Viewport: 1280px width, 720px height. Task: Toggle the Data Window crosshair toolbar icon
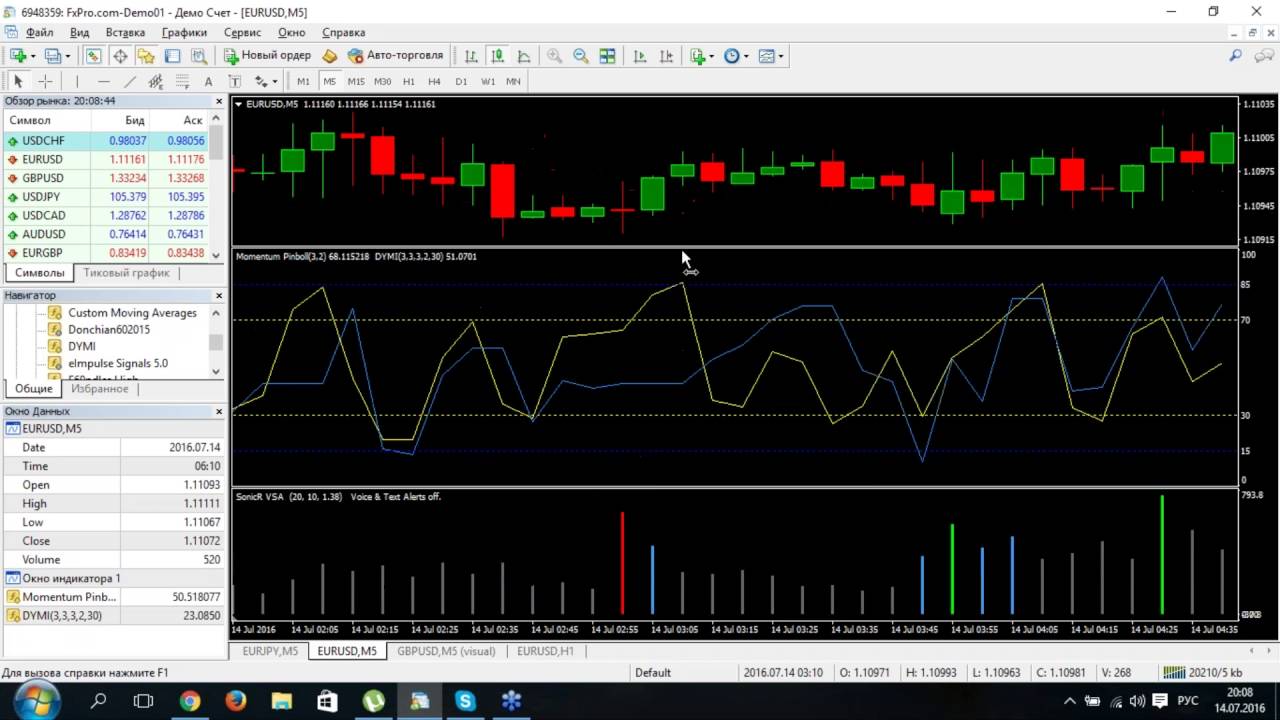click(120, 56)
